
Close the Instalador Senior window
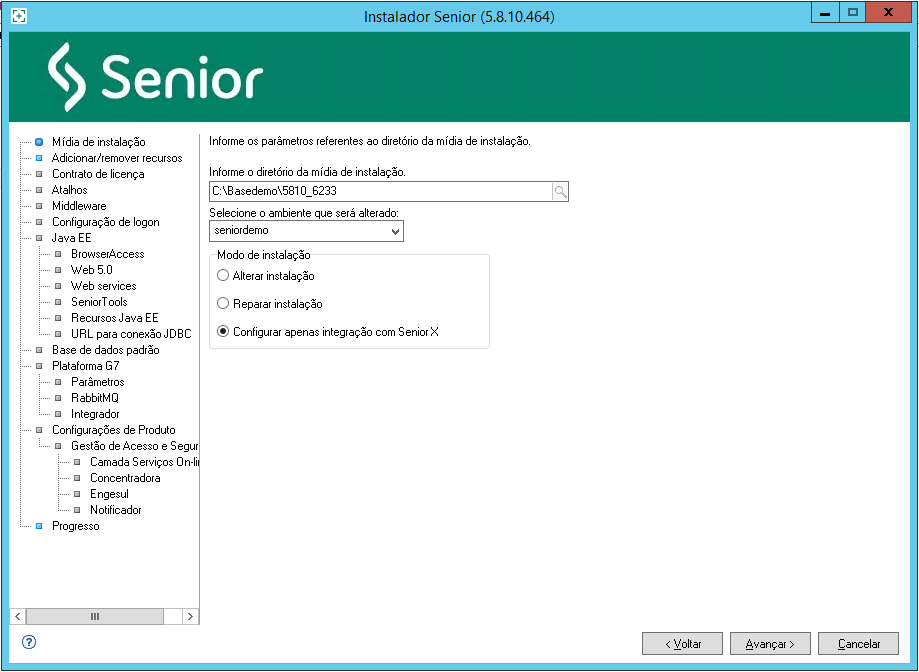click(x=889, y=12)
